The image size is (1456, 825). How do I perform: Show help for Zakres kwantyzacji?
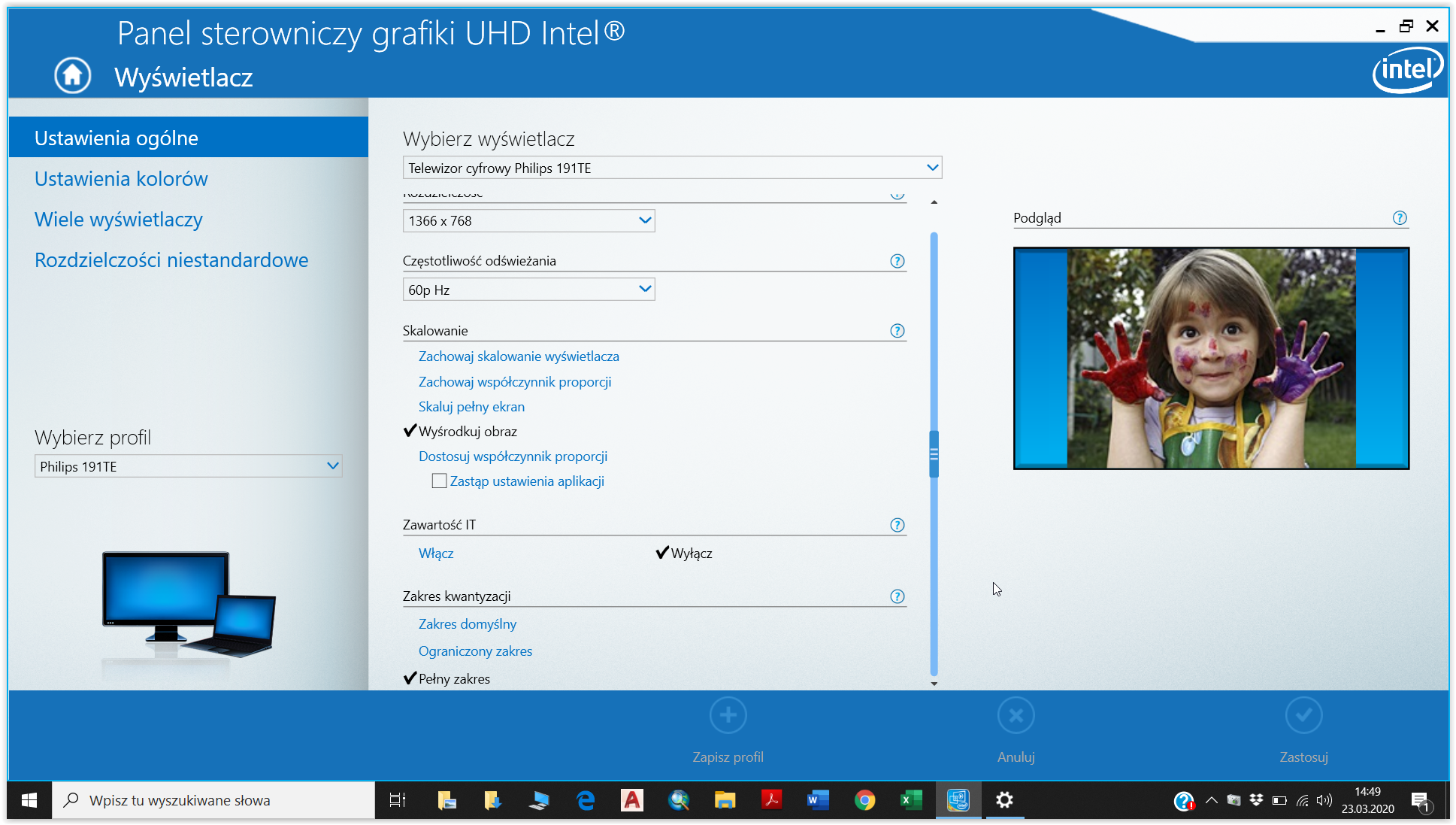pos(898,596)
